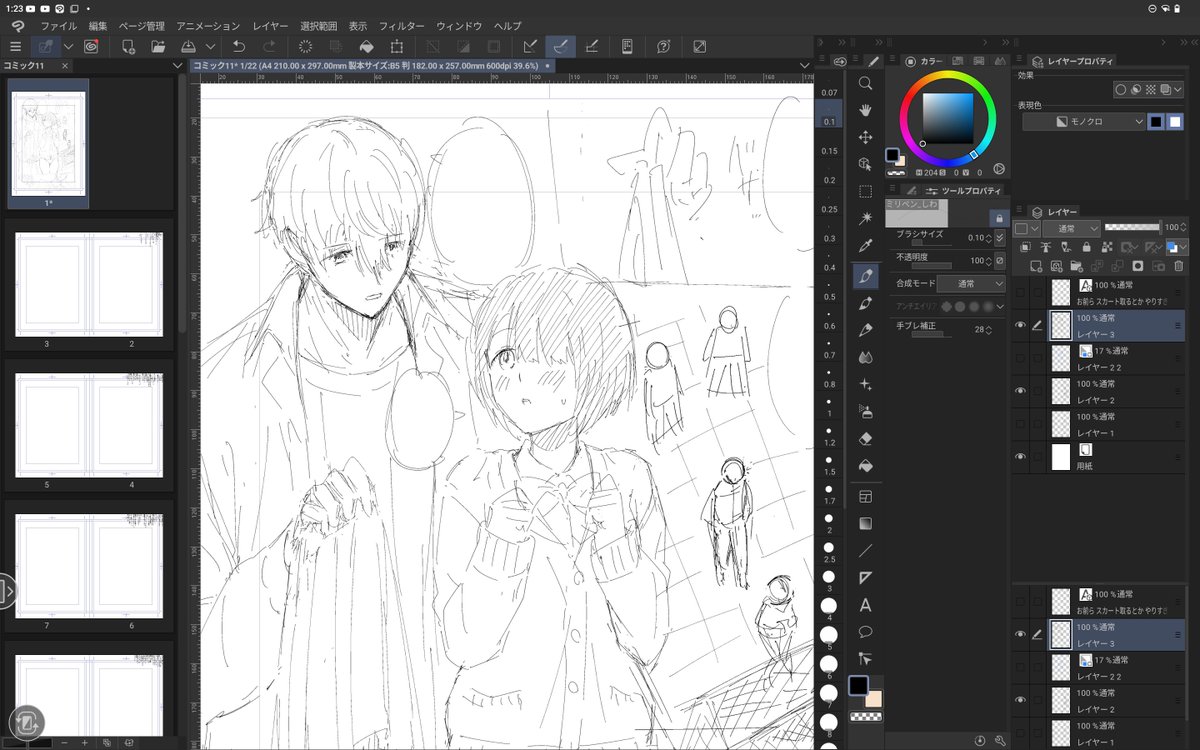Select the Zoom magnifier tool
1200x750 pixels.
(866, 83)
